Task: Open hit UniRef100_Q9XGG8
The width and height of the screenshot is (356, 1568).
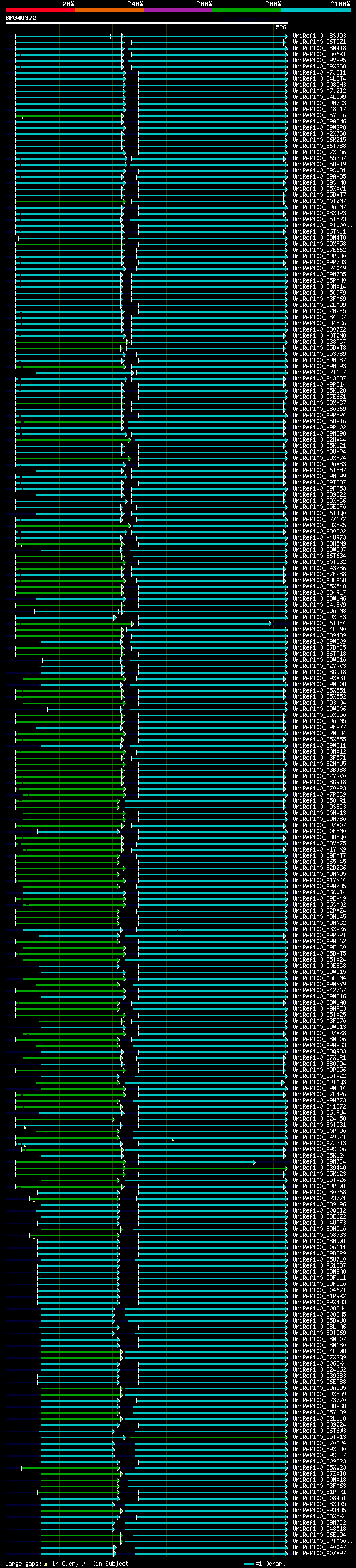Action: (319, 66)
